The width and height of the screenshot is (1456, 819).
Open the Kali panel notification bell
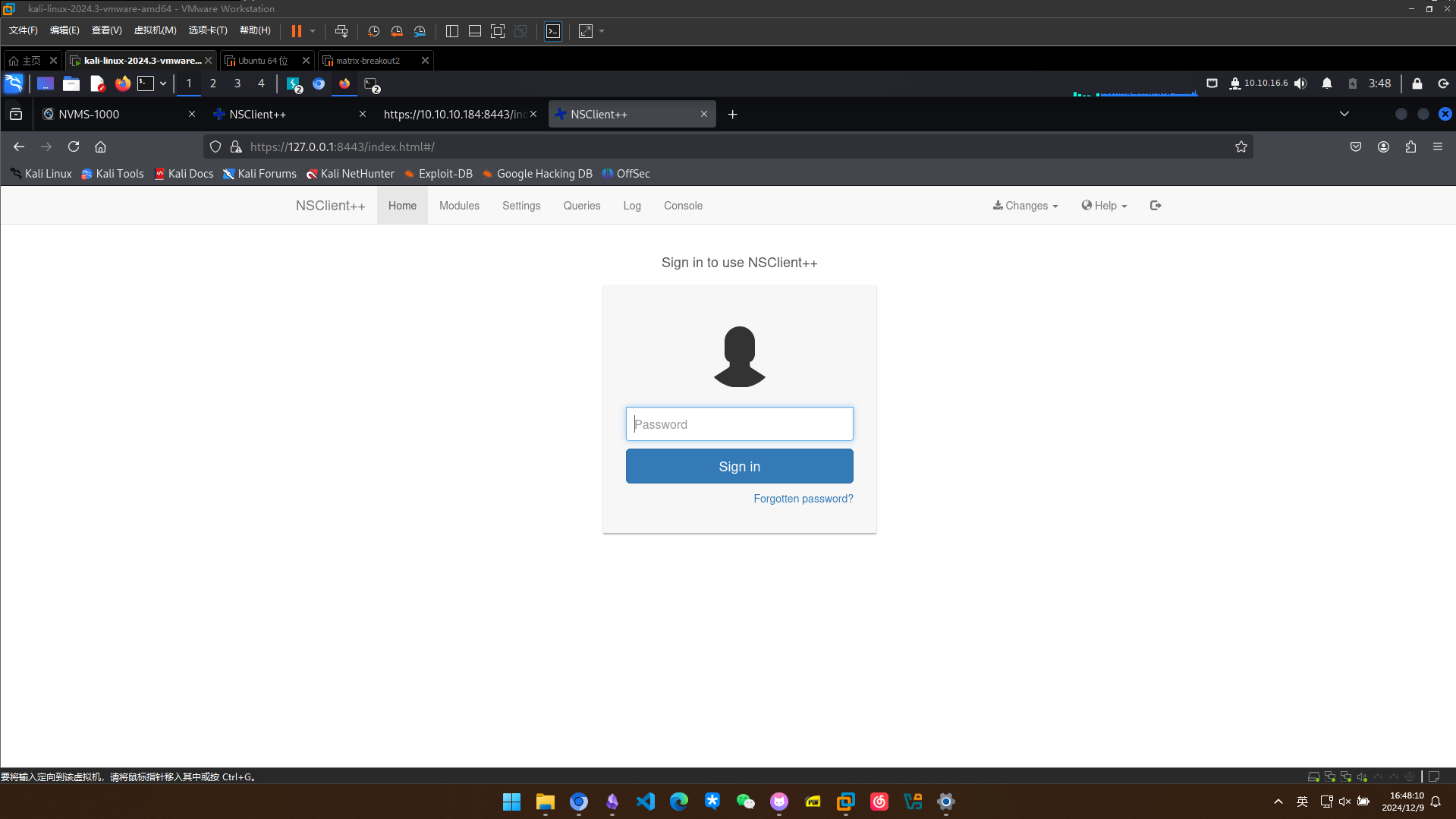point(1327,83)
